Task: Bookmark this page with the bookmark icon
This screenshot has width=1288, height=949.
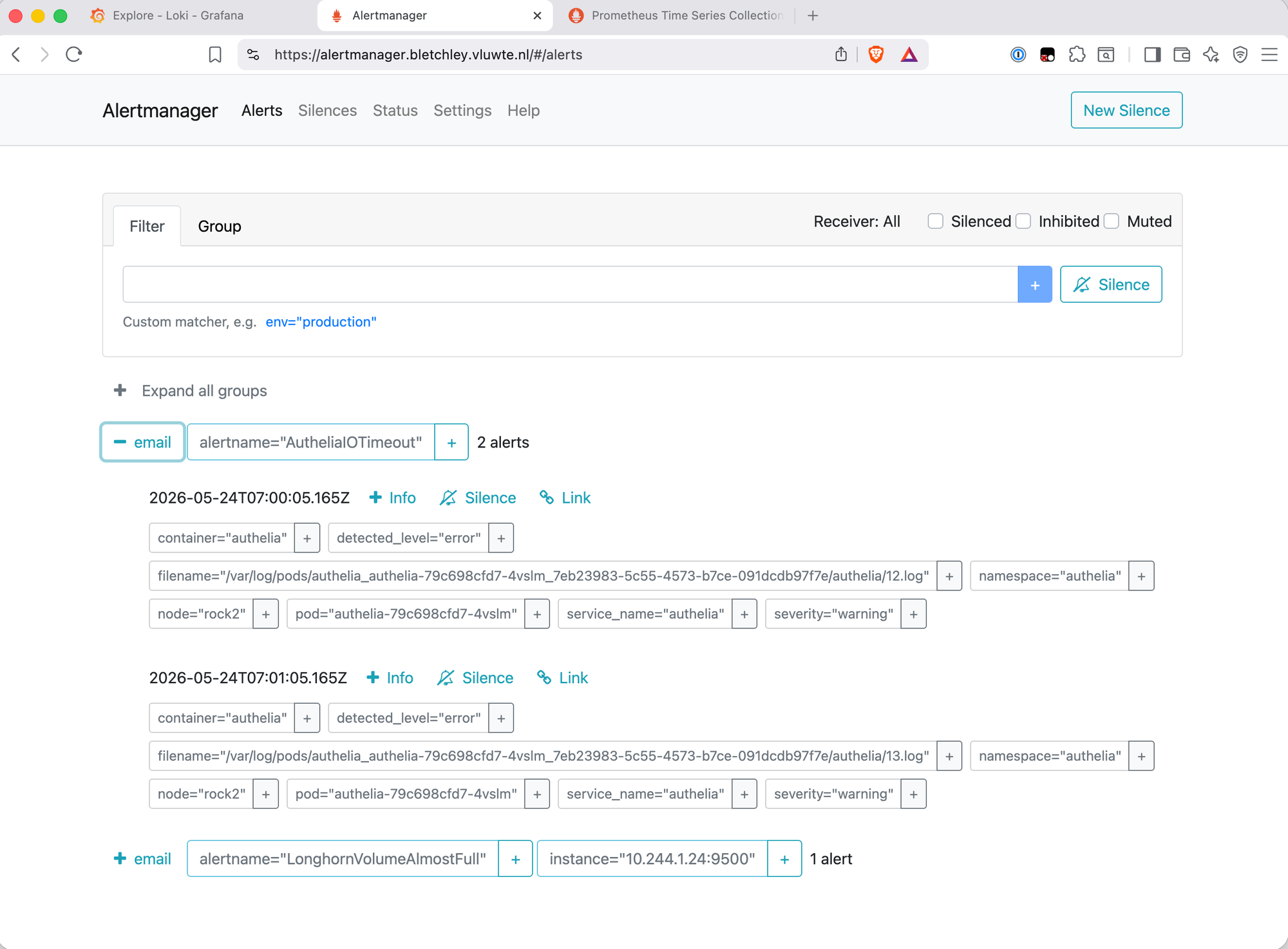Action: click(215, 55)
